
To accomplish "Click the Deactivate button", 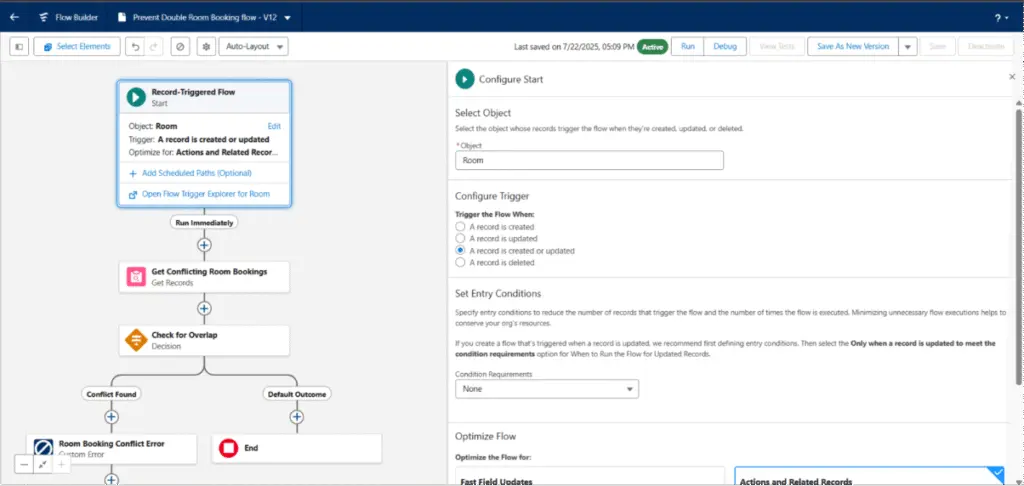I will click(x=985, y=46).
